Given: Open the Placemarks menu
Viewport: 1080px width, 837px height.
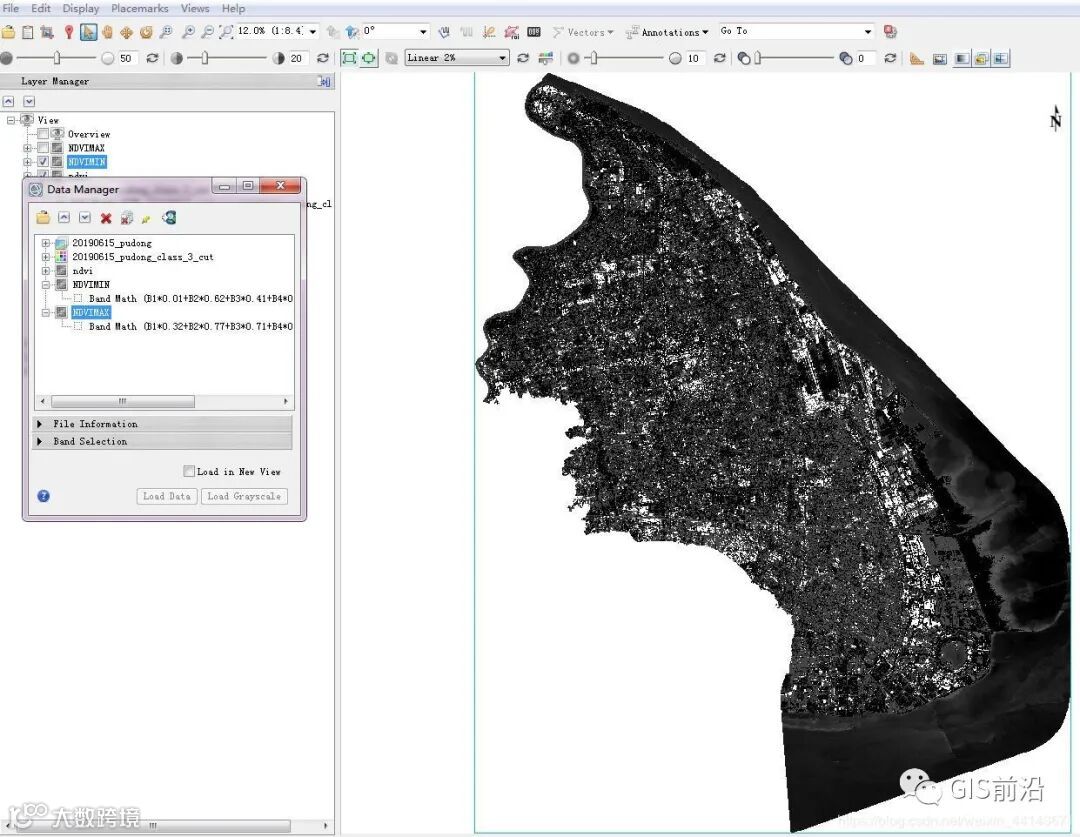Looking at the screenshot, I should click(140, 8).
